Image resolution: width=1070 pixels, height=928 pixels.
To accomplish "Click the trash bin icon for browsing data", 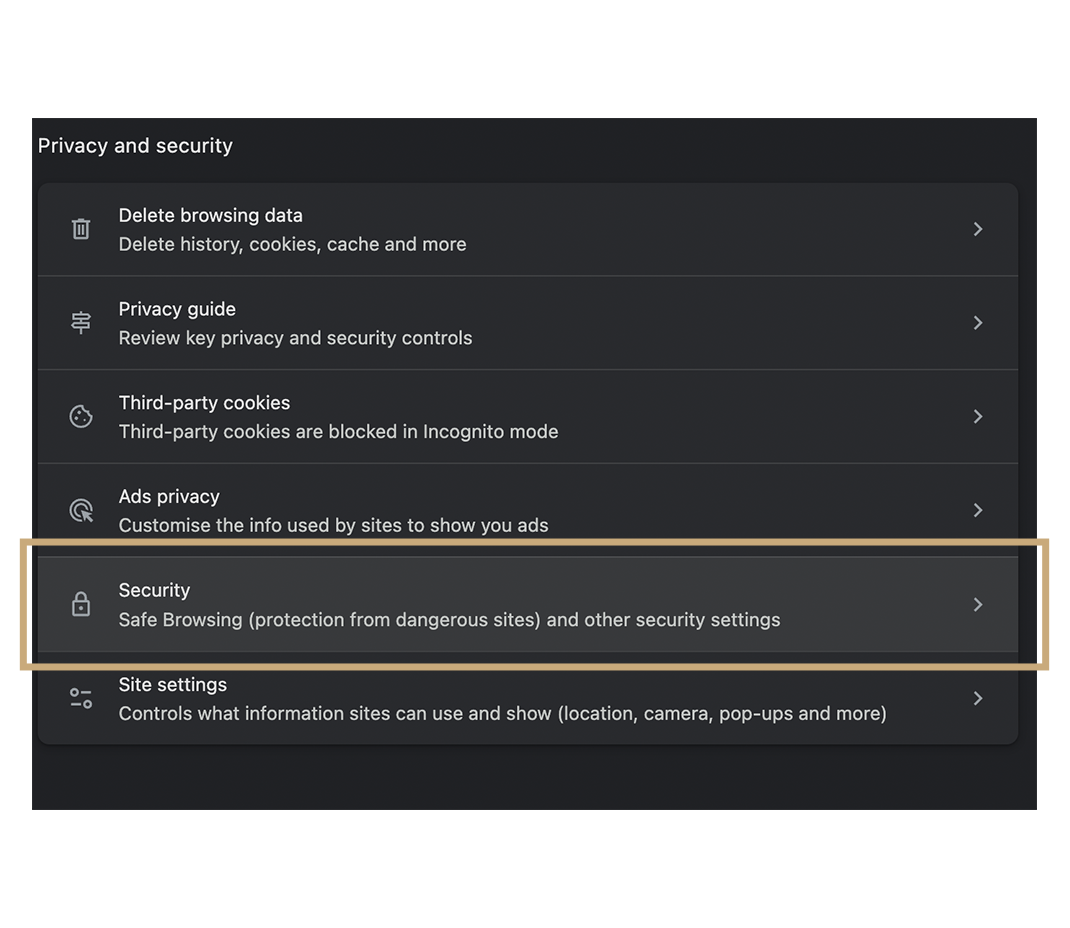I will [81, 229].
